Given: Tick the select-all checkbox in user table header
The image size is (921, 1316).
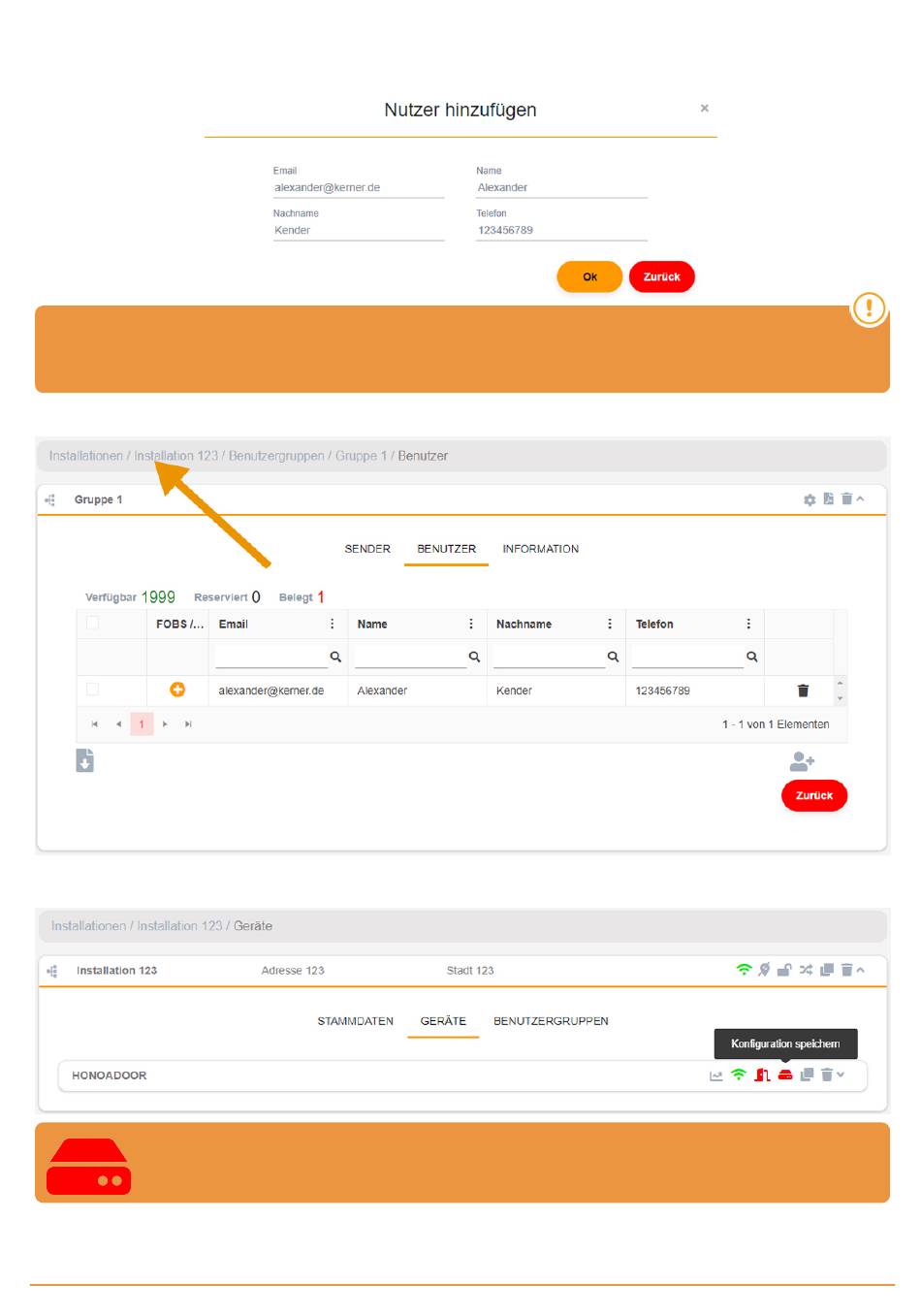Looking at the screenshot, I should pos(93,623).
